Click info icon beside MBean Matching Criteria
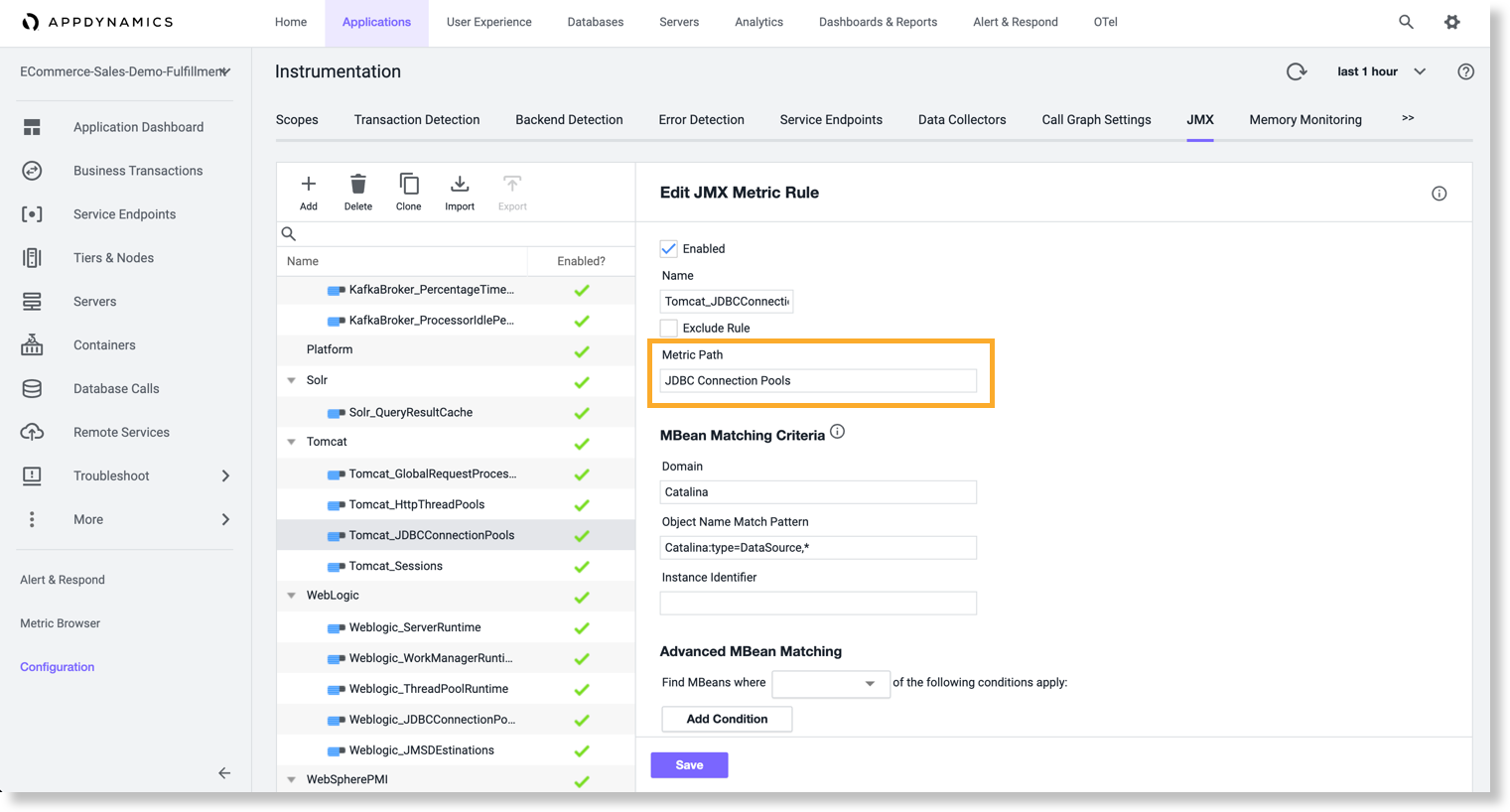 click(x=838, y=432)
